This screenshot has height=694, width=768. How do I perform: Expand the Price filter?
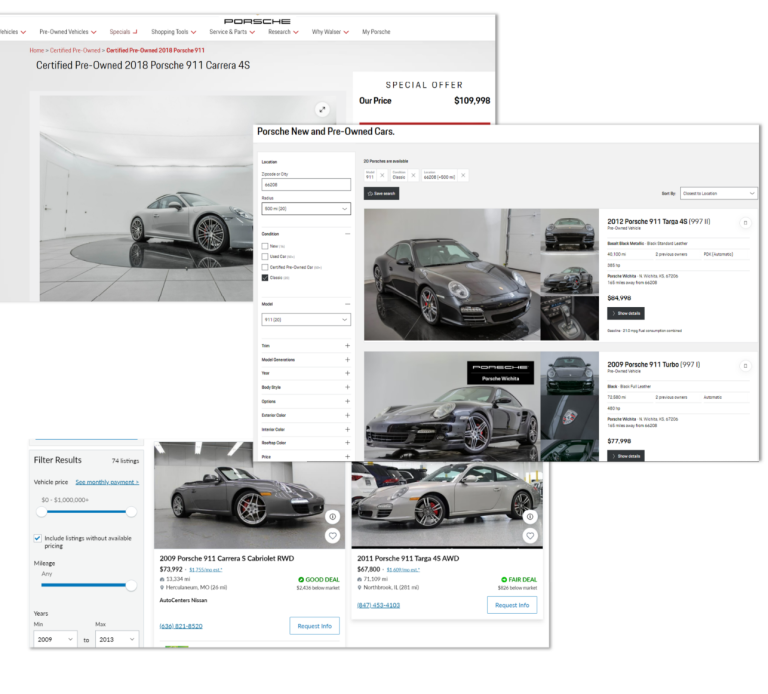[x=347, y=456]
